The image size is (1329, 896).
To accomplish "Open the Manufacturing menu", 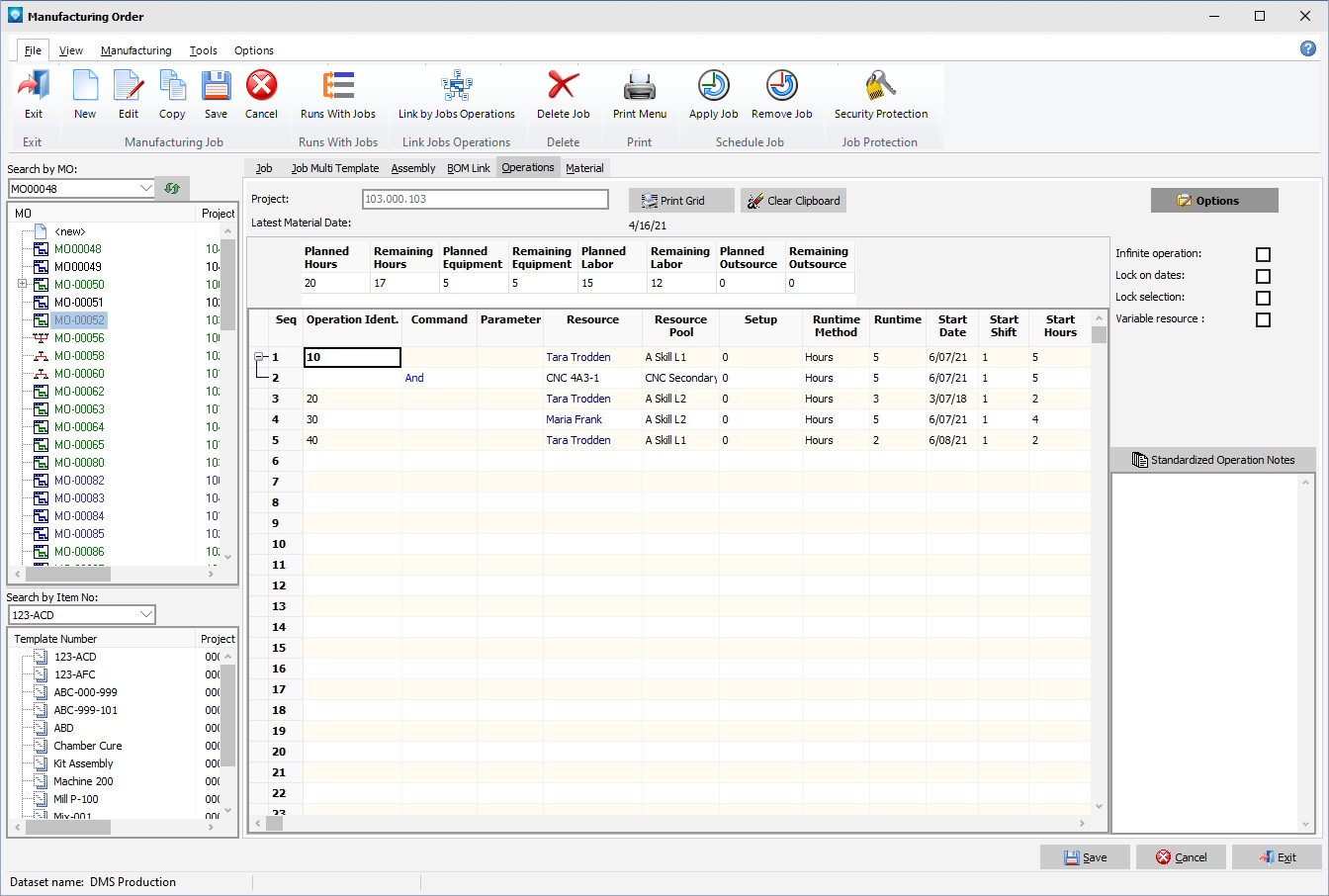I will 135,50.
